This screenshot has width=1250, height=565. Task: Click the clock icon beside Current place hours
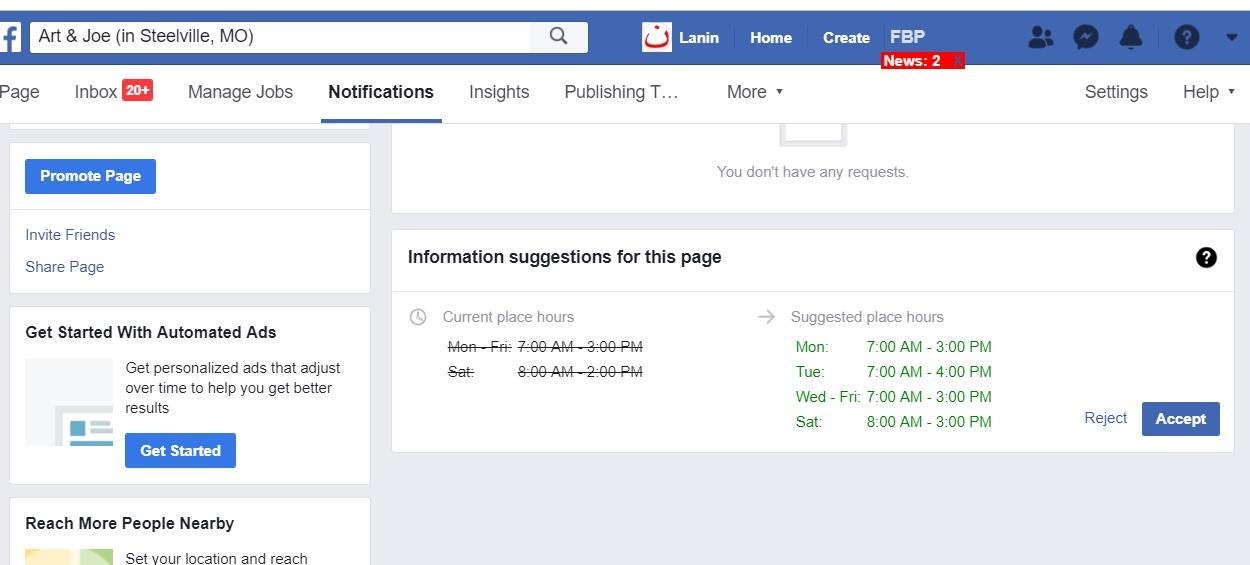click(418, 317)
